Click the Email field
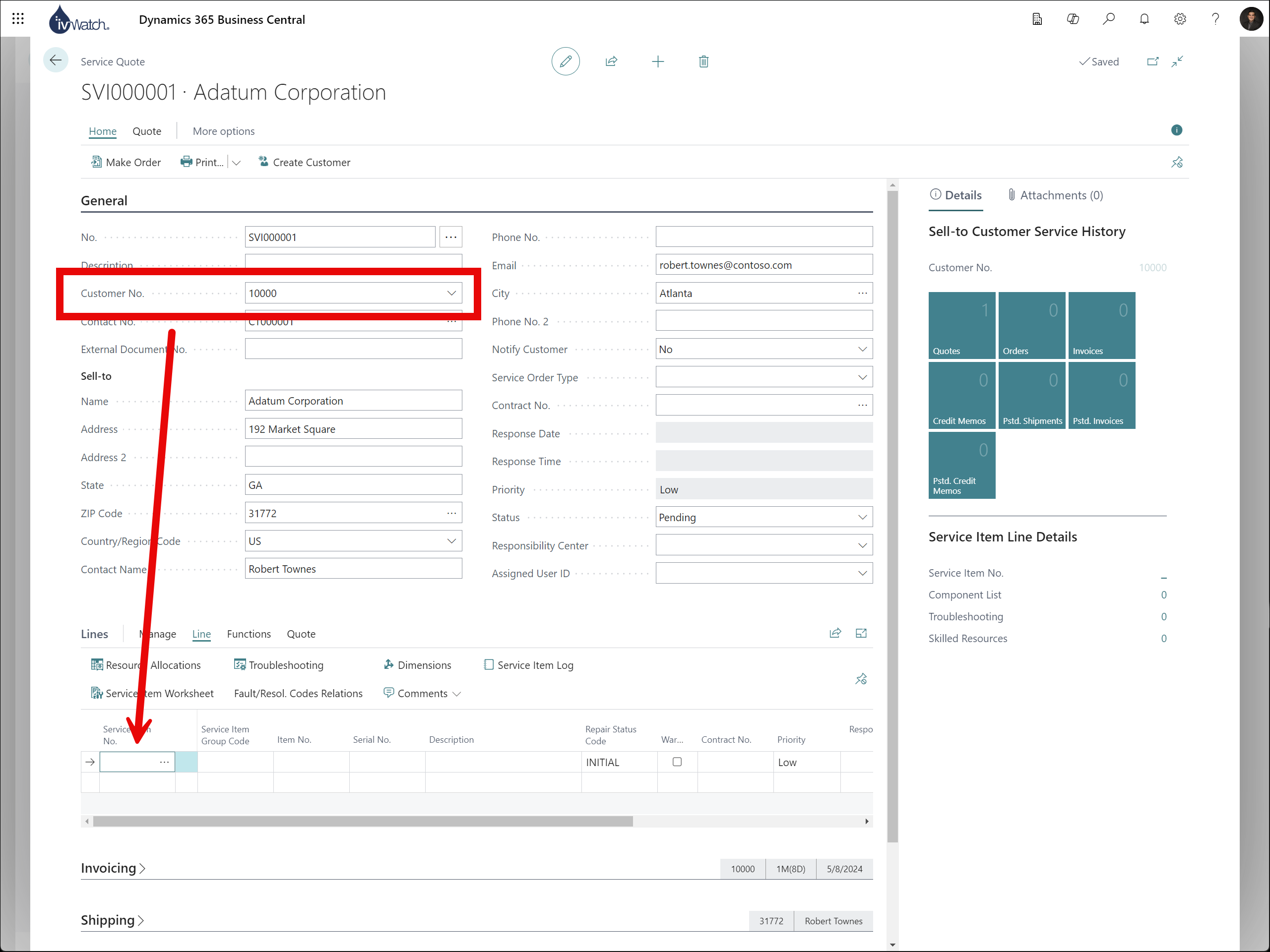 [x=764, y=265]
